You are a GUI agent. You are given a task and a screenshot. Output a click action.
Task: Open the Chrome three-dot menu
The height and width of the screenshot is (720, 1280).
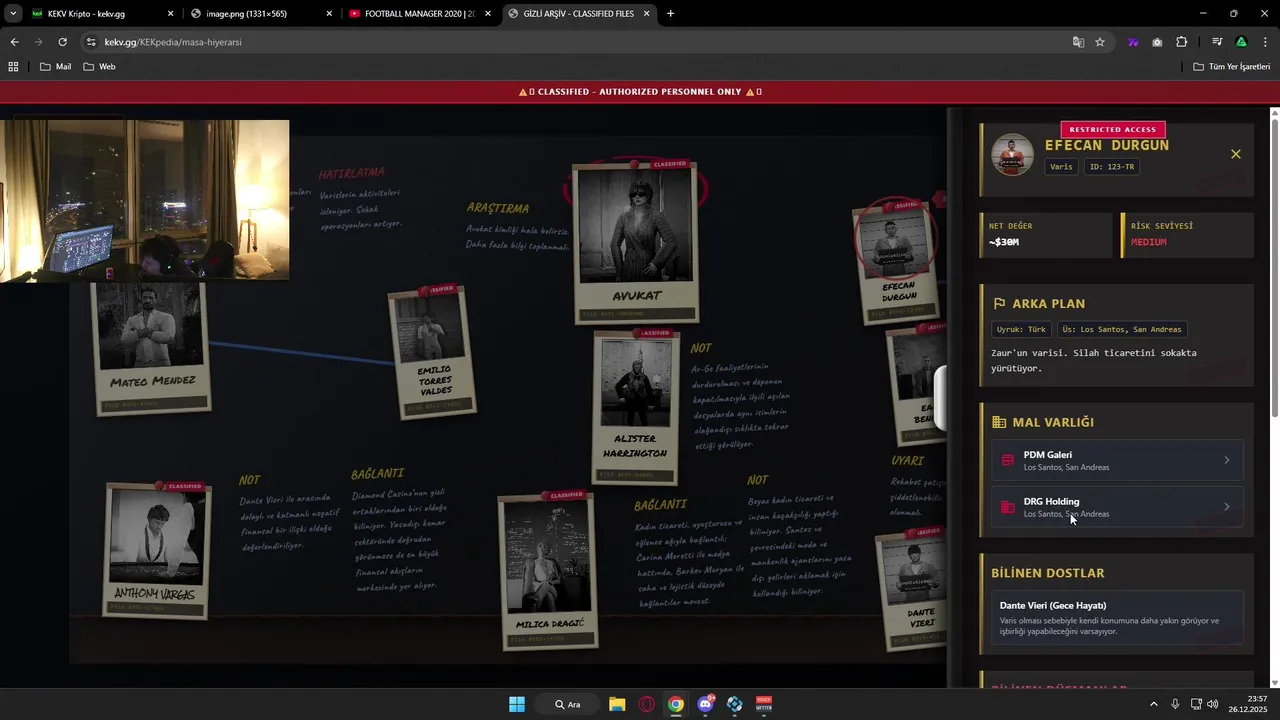click(x=1265, y=42)
